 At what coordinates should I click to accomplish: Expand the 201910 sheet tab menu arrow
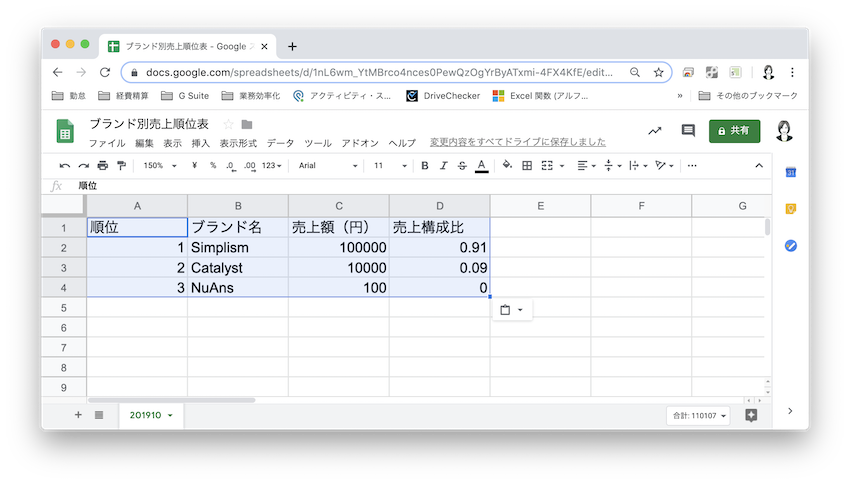coord(170,415)
